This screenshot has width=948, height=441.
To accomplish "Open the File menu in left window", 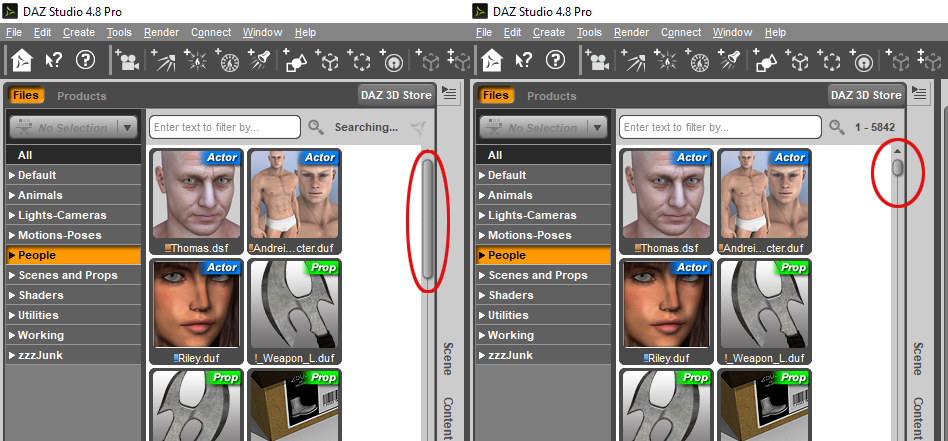I will (13, 32).
